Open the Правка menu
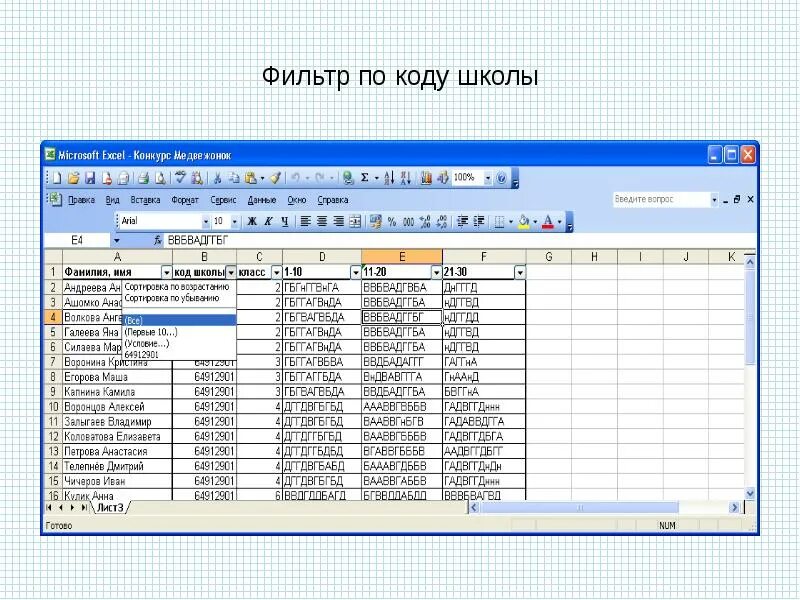This screenshot has width=800, height=600. [x=82, y=200]
